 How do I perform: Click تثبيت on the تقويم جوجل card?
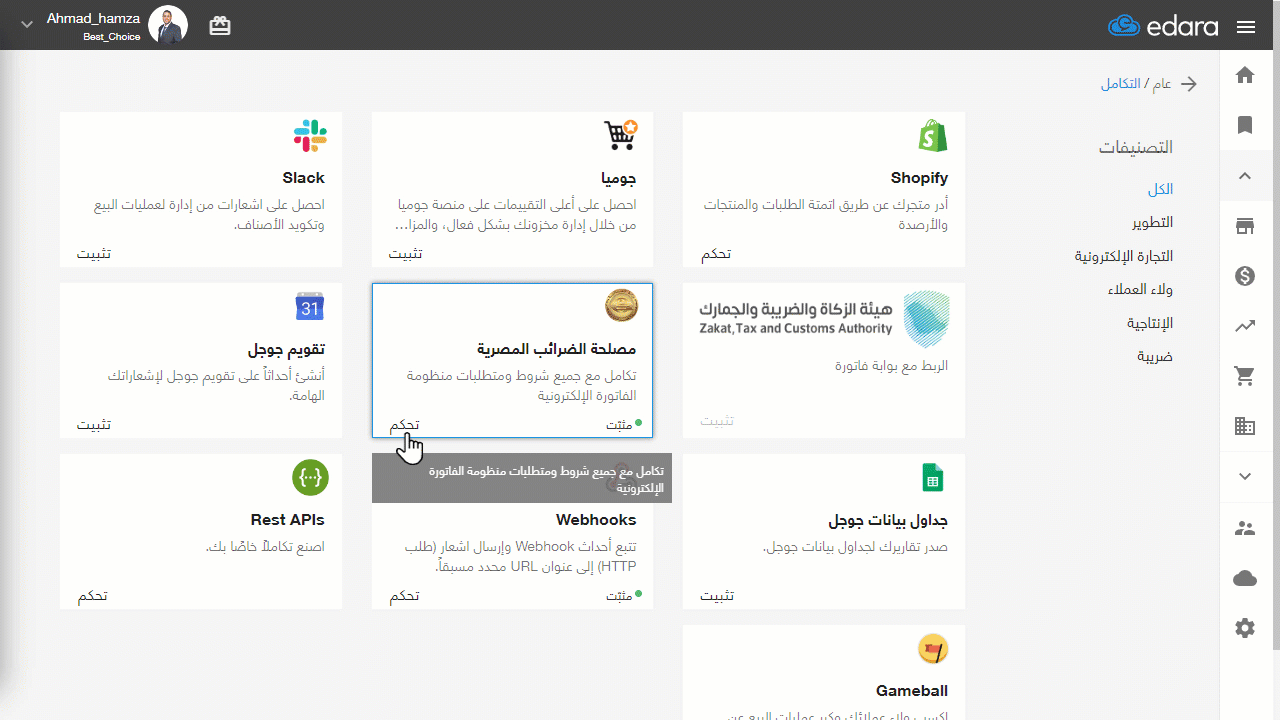94,425
